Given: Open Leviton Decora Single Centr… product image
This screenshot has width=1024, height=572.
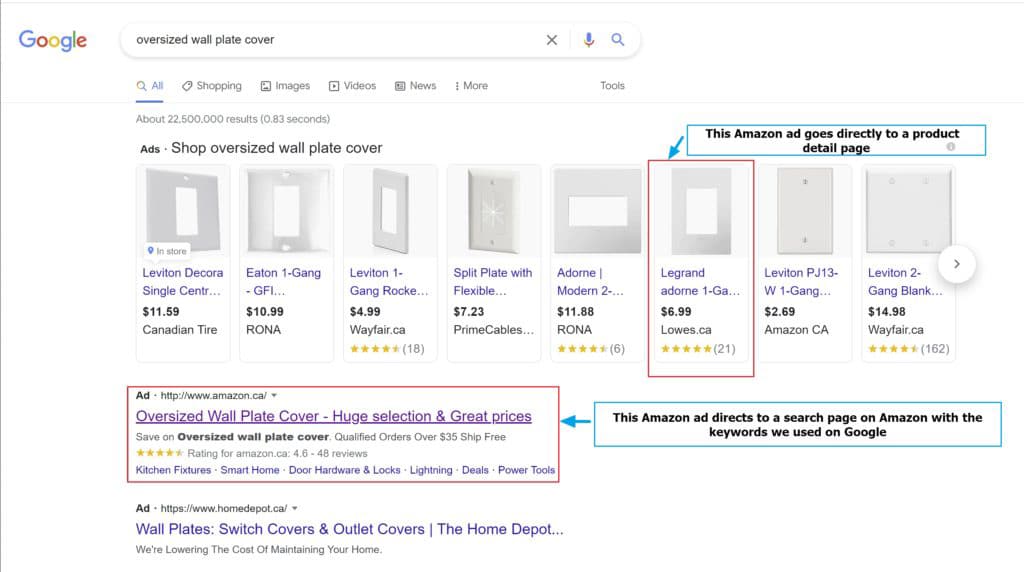Looking at the screenshot, I should click(183, 211).
